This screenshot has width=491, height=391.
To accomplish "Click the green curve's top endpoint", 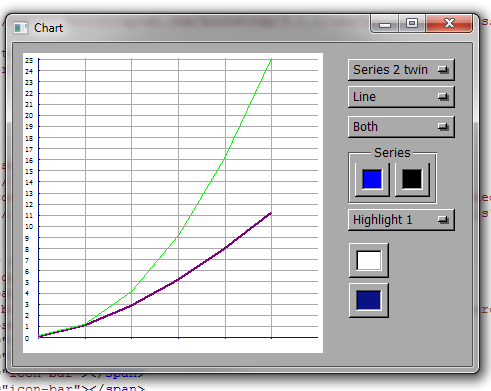I will 271,59.
